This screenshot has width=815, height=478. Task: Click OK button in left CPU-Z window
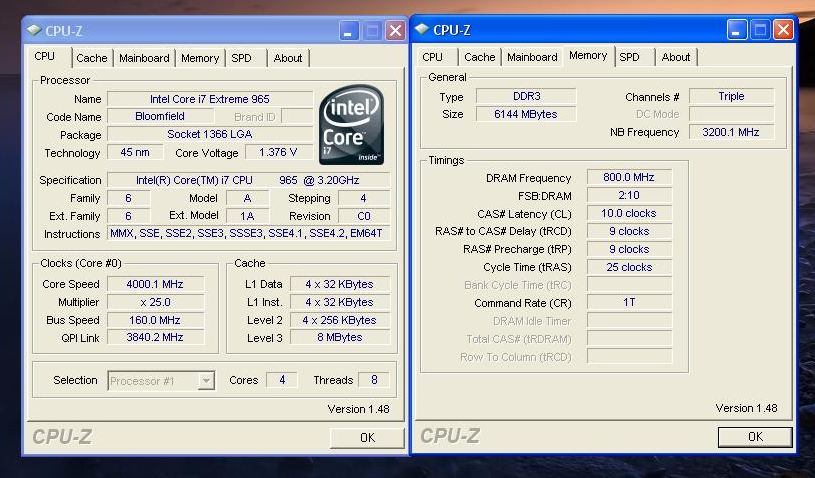[367, 438]
